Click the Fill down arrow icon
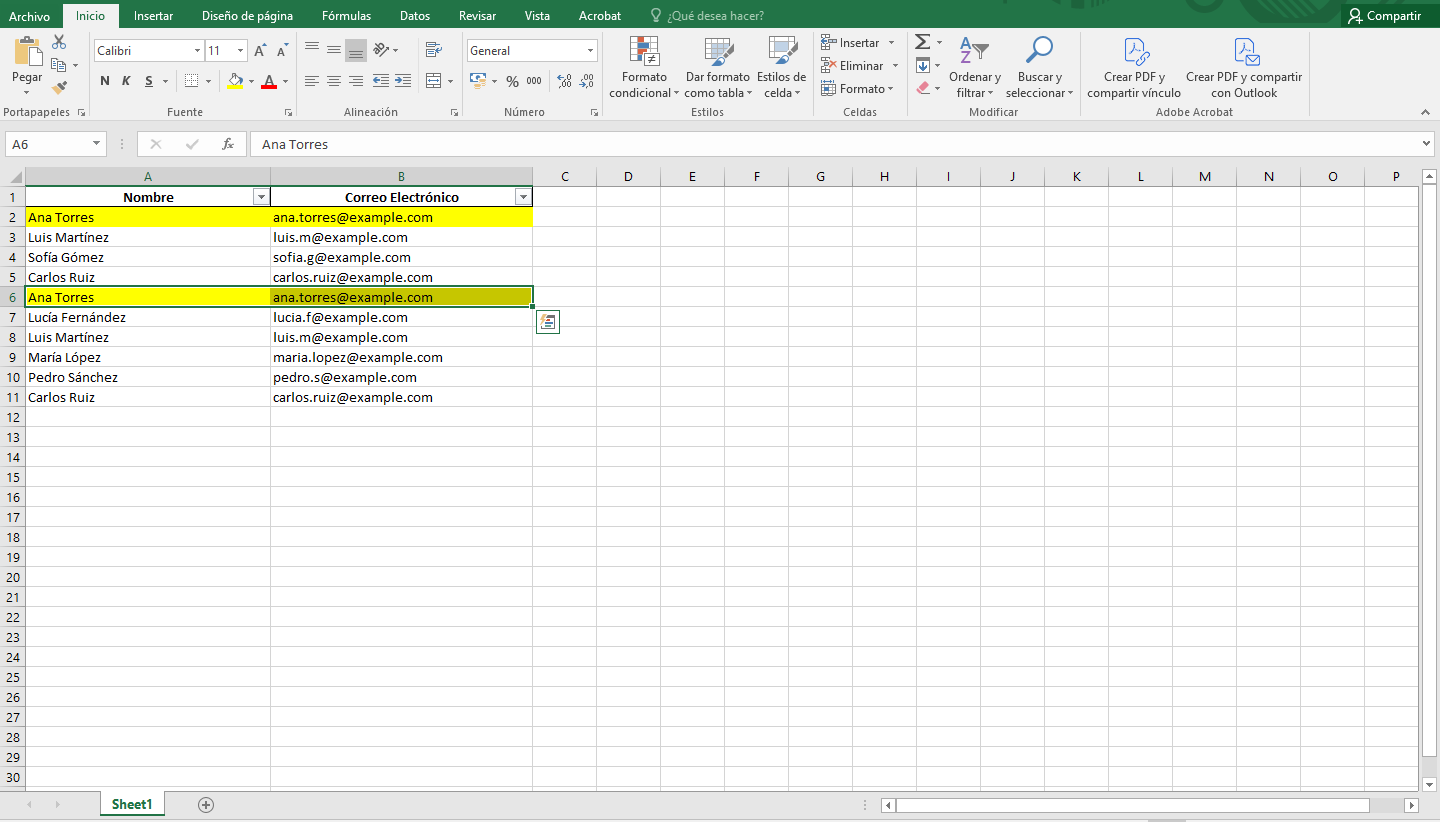Viewport: 1440px width, 822px height. point(923,65)
